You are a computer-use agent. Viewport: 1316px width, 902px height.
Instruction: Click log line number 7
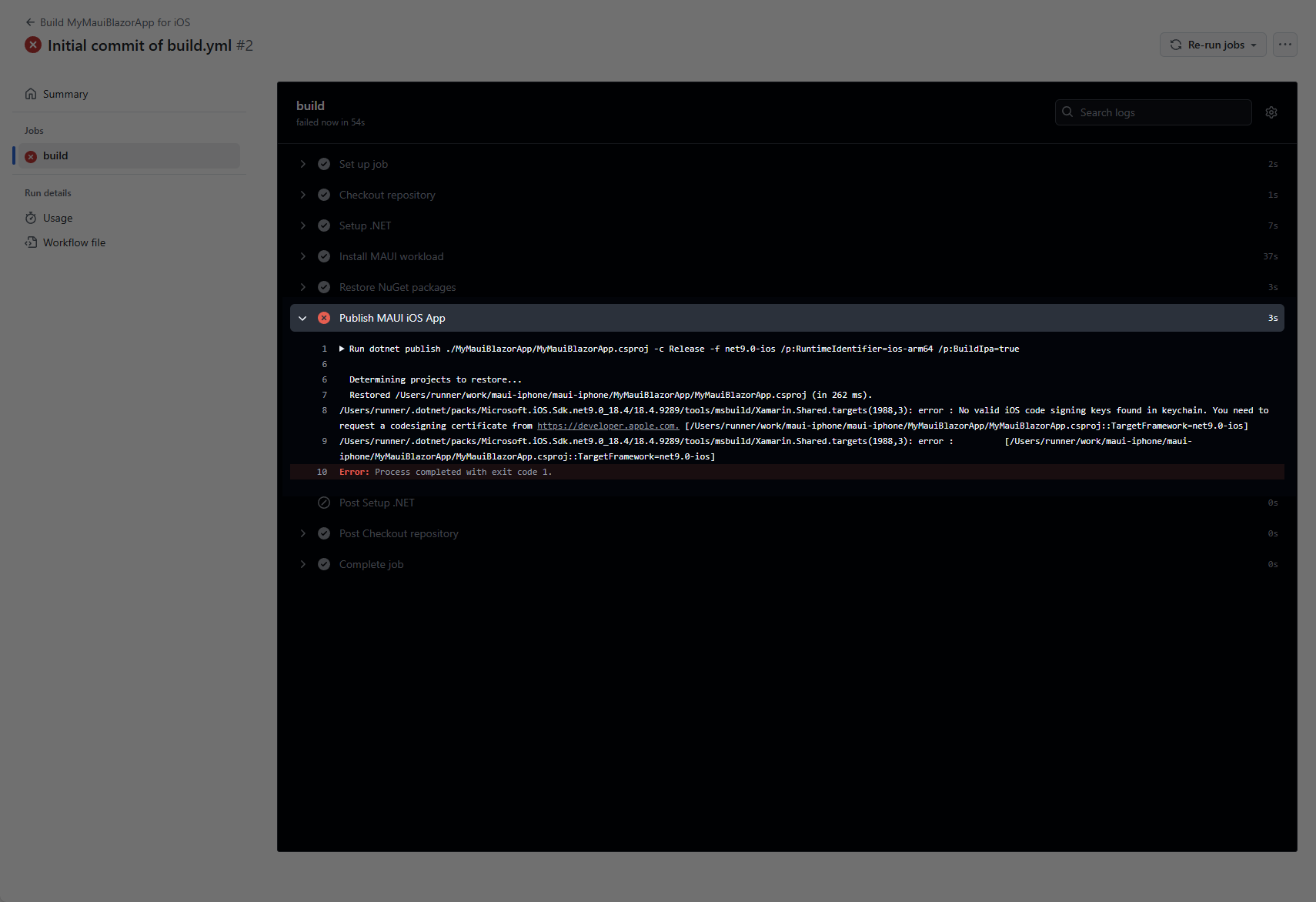325,395
